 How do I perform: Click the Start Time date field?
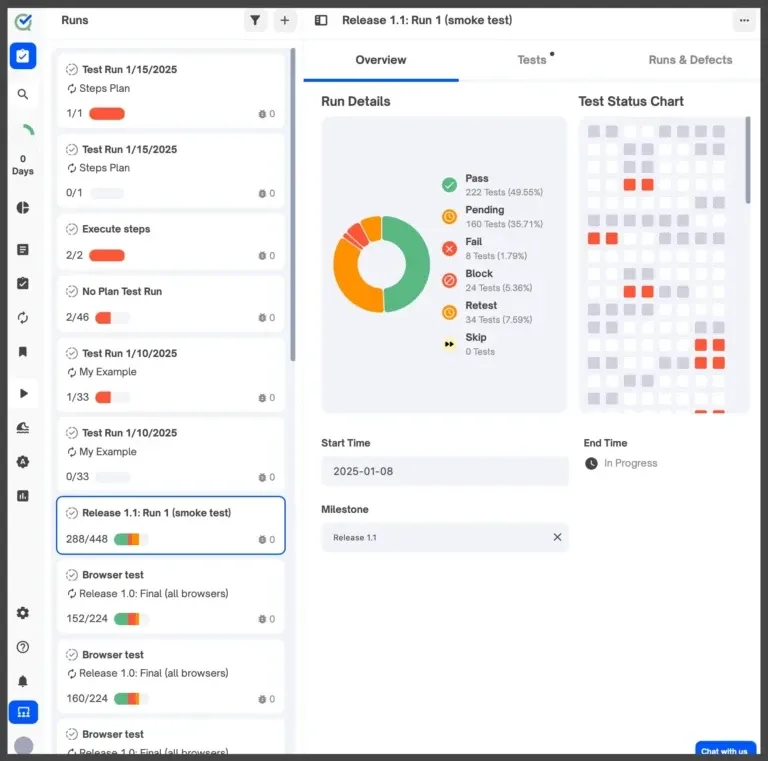point(445,471)
